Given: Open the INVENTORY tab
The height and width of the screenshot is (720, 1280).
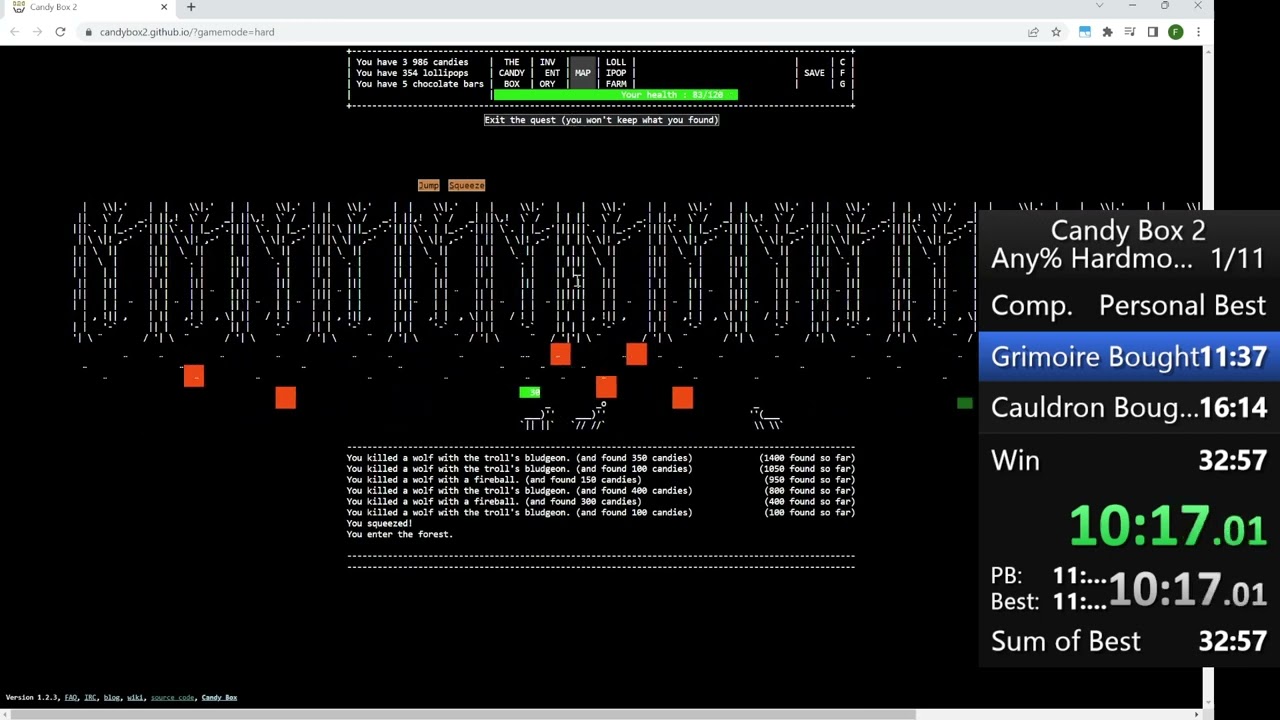Looking at the screenshot, I should [x=547, y=73].
